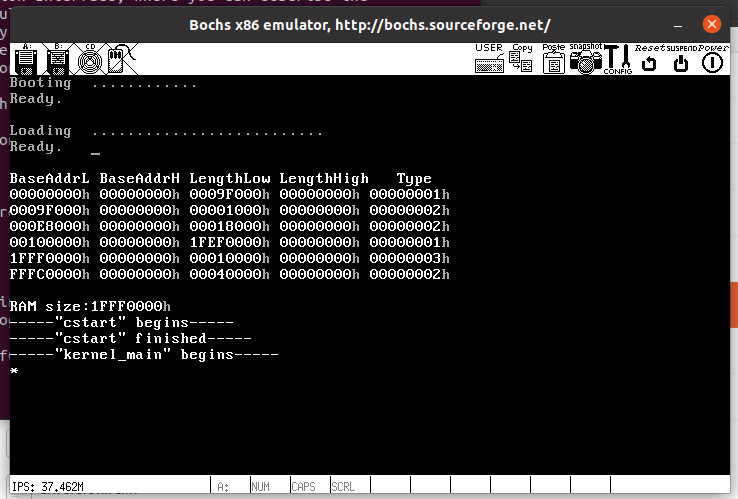
Task: Click the 1FFF0000h base address
Action: click(x=49, y=258)
